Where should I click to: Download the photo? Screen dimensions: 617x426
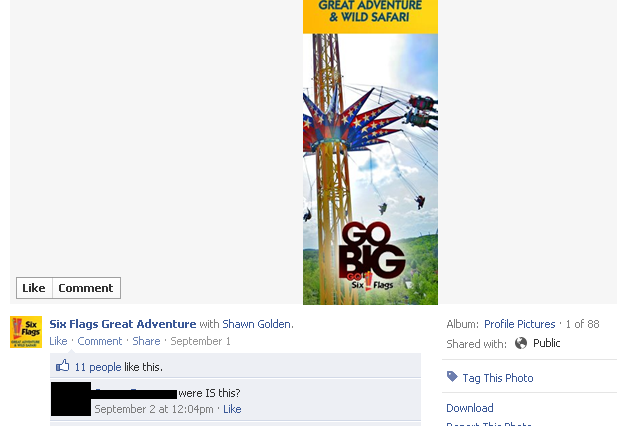(x=469, y=408)
